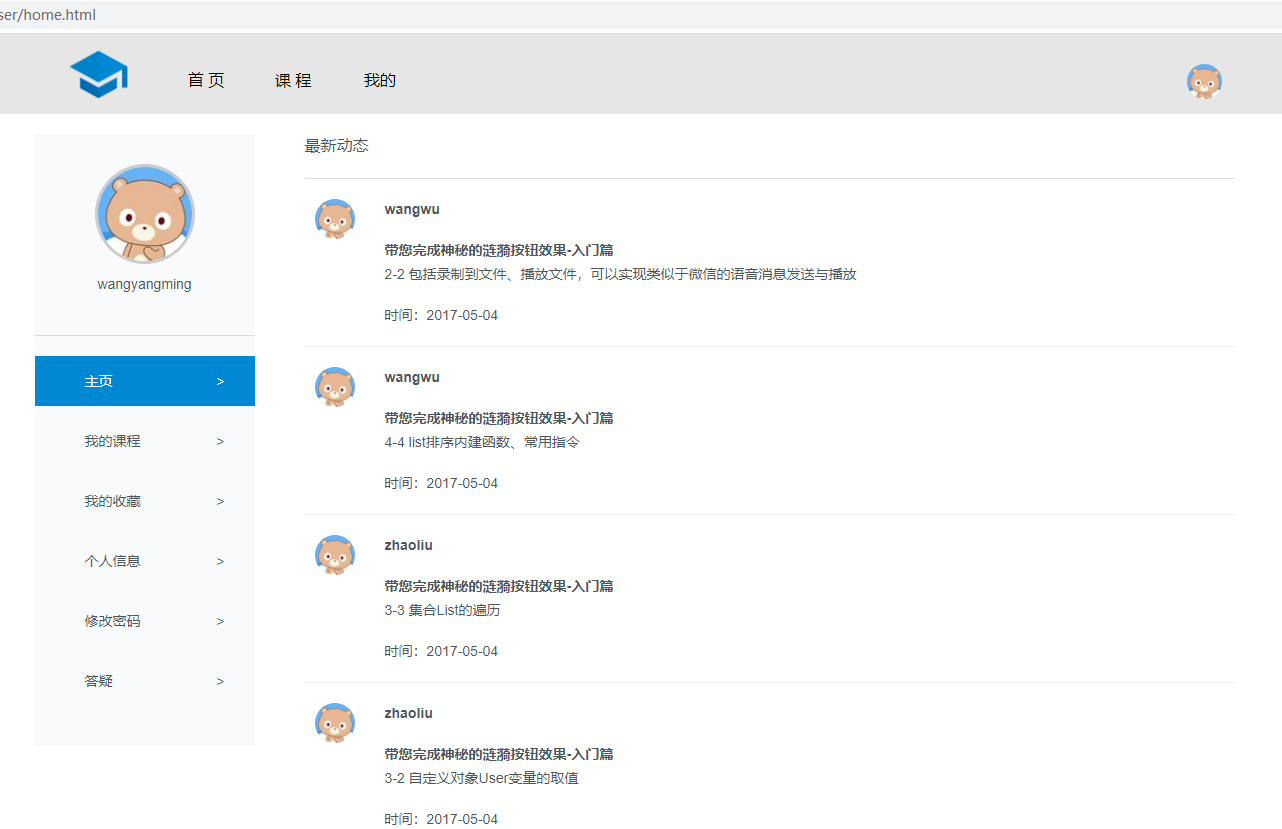Open course title above 2-2 包括录制到文件
This screenshot has height=829, width=1282.
click(x=499, y=250)
